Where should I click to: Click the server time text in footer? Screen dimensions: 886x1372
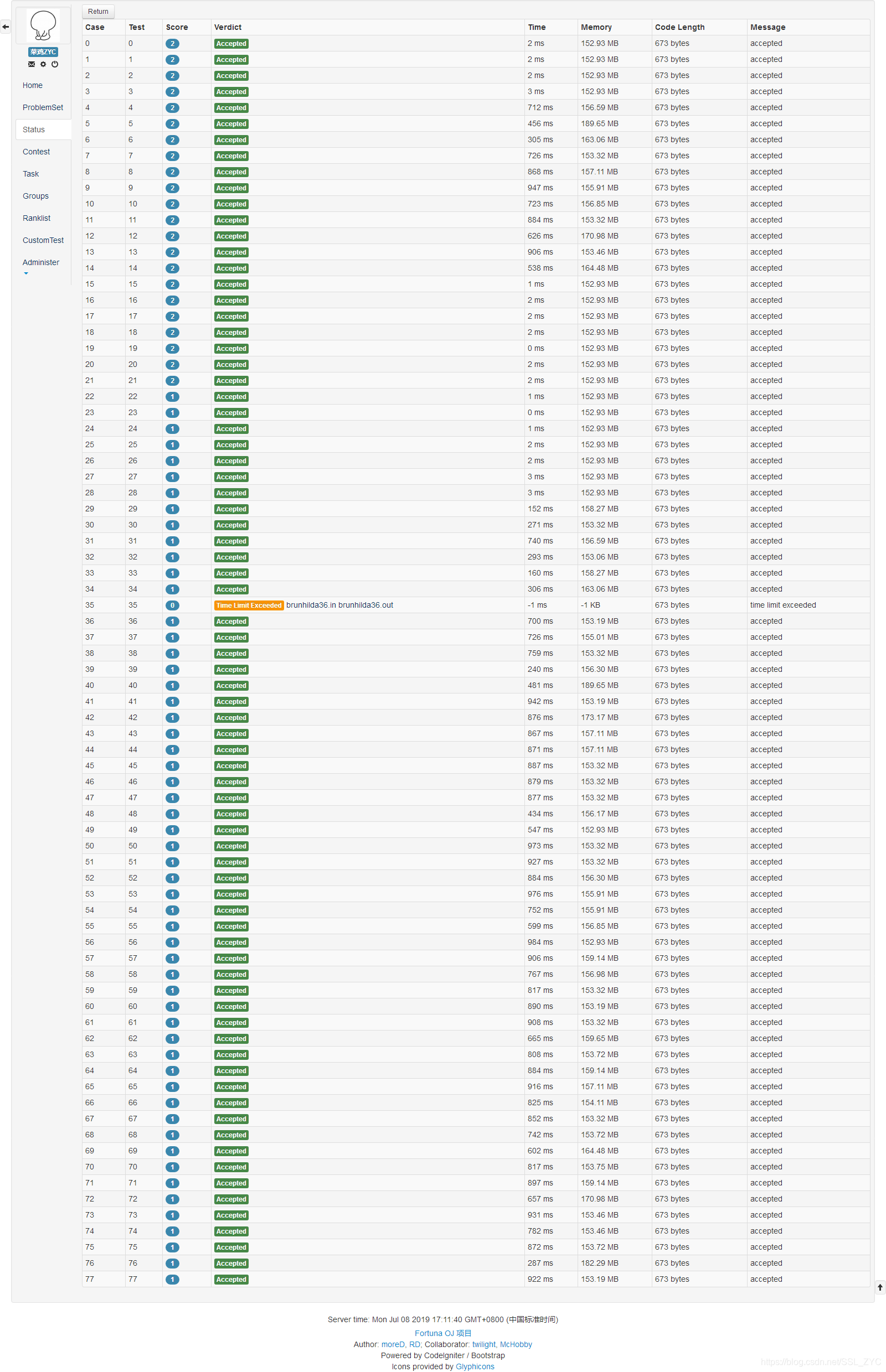tap(443, 1319)
